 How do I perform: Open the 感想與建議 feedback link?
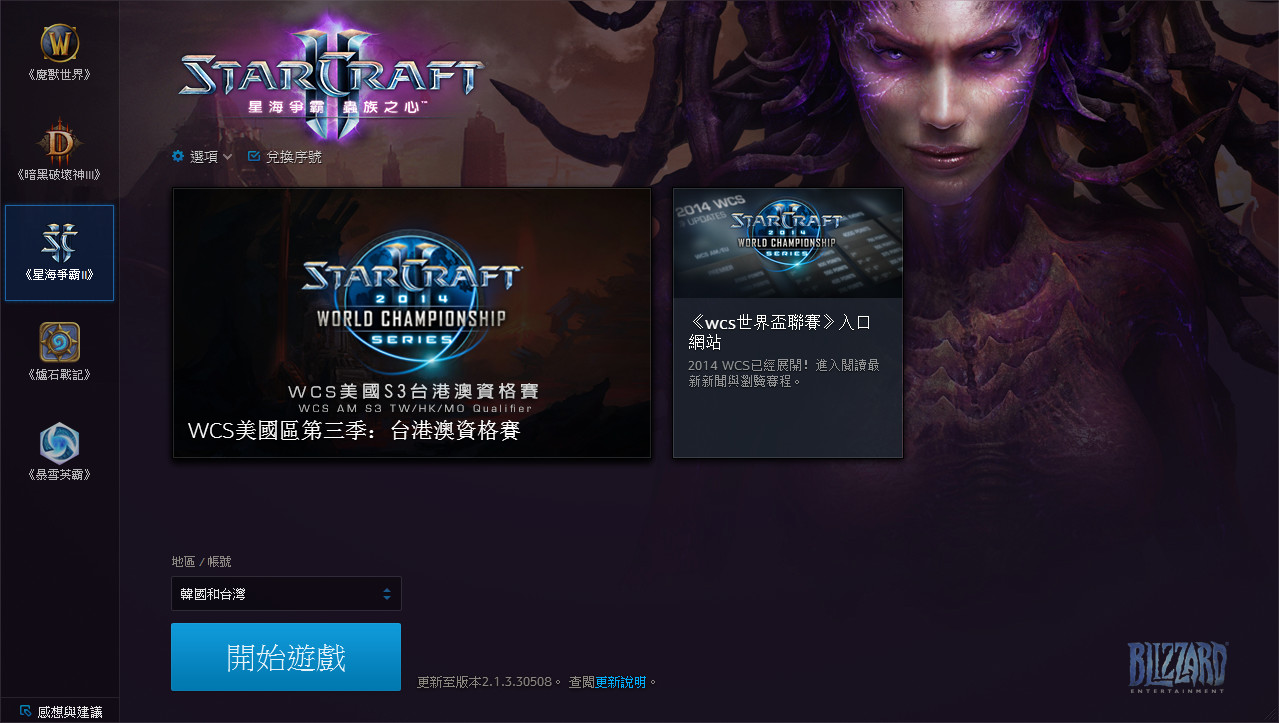tap(70, 712)
